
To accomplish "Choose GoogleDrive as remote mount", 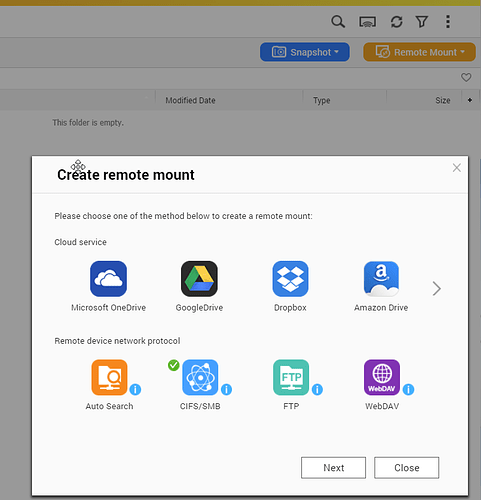I will pos(199,279).
